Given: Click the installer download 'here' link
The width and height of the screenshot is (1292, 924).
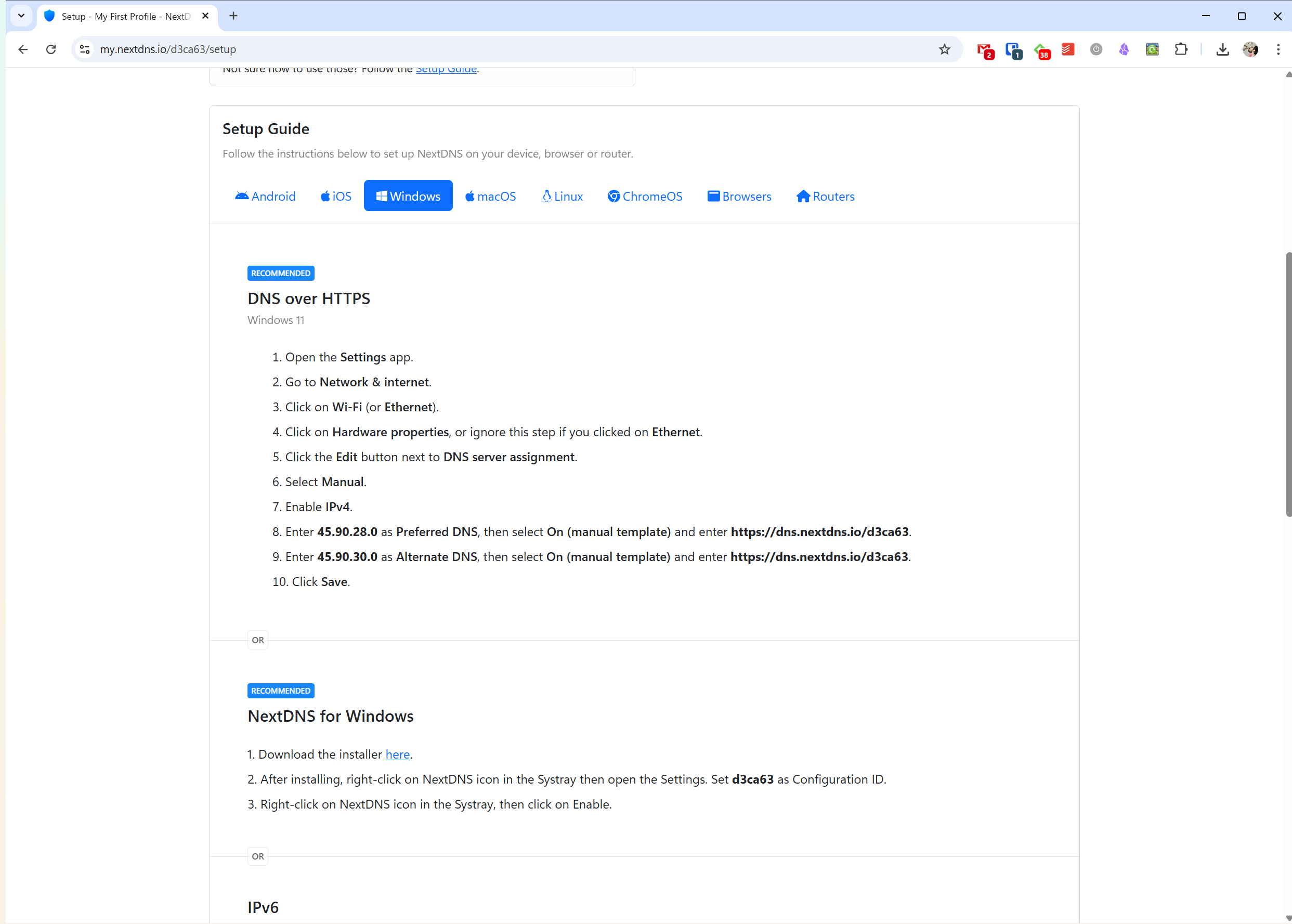Looking at the screenshot, I should tap(397, 754).
